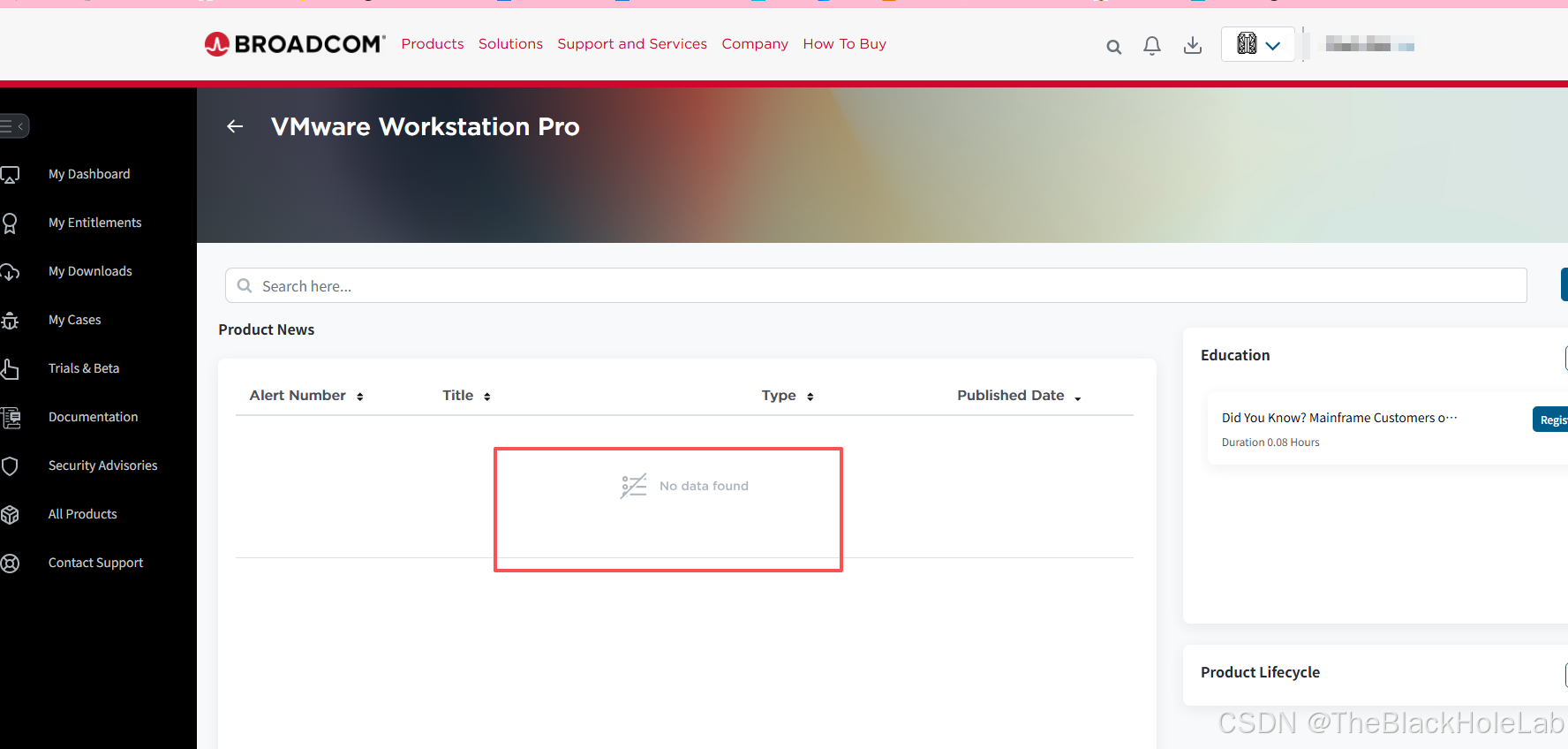The height and width of the screenshot is (749, 1568).
Task: Open the blurred user account name
Action: pos(1369,44)
